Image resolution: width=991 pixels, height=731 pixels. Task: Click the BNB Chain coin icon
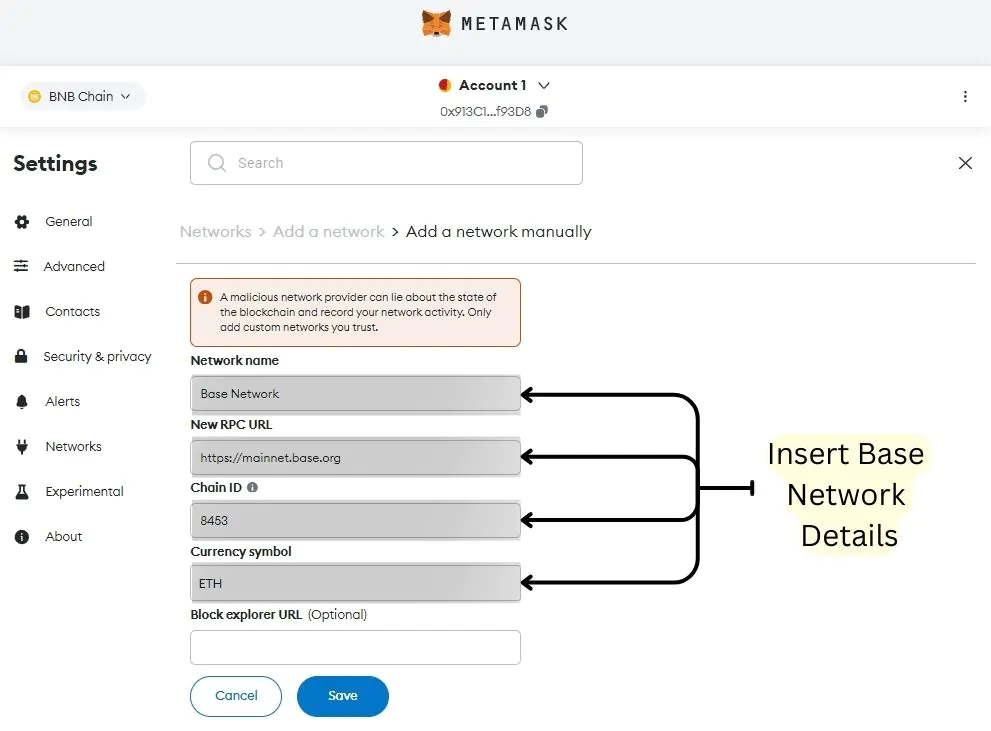35,96
